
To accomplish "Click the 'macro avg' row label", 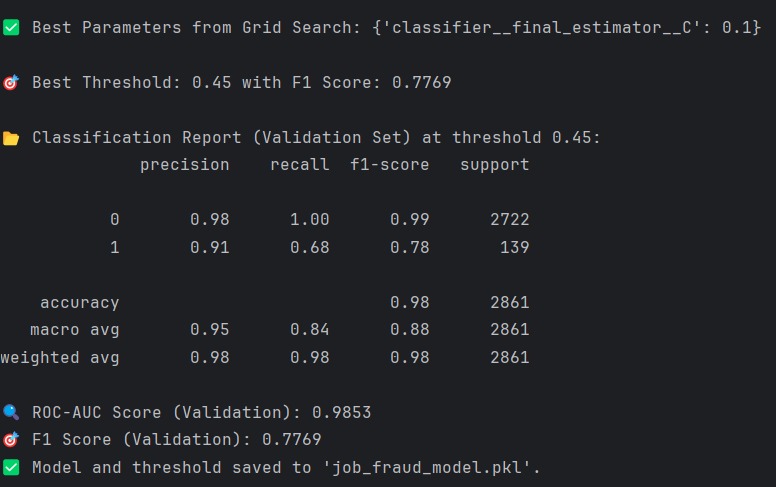I will (x=75, y=330).
